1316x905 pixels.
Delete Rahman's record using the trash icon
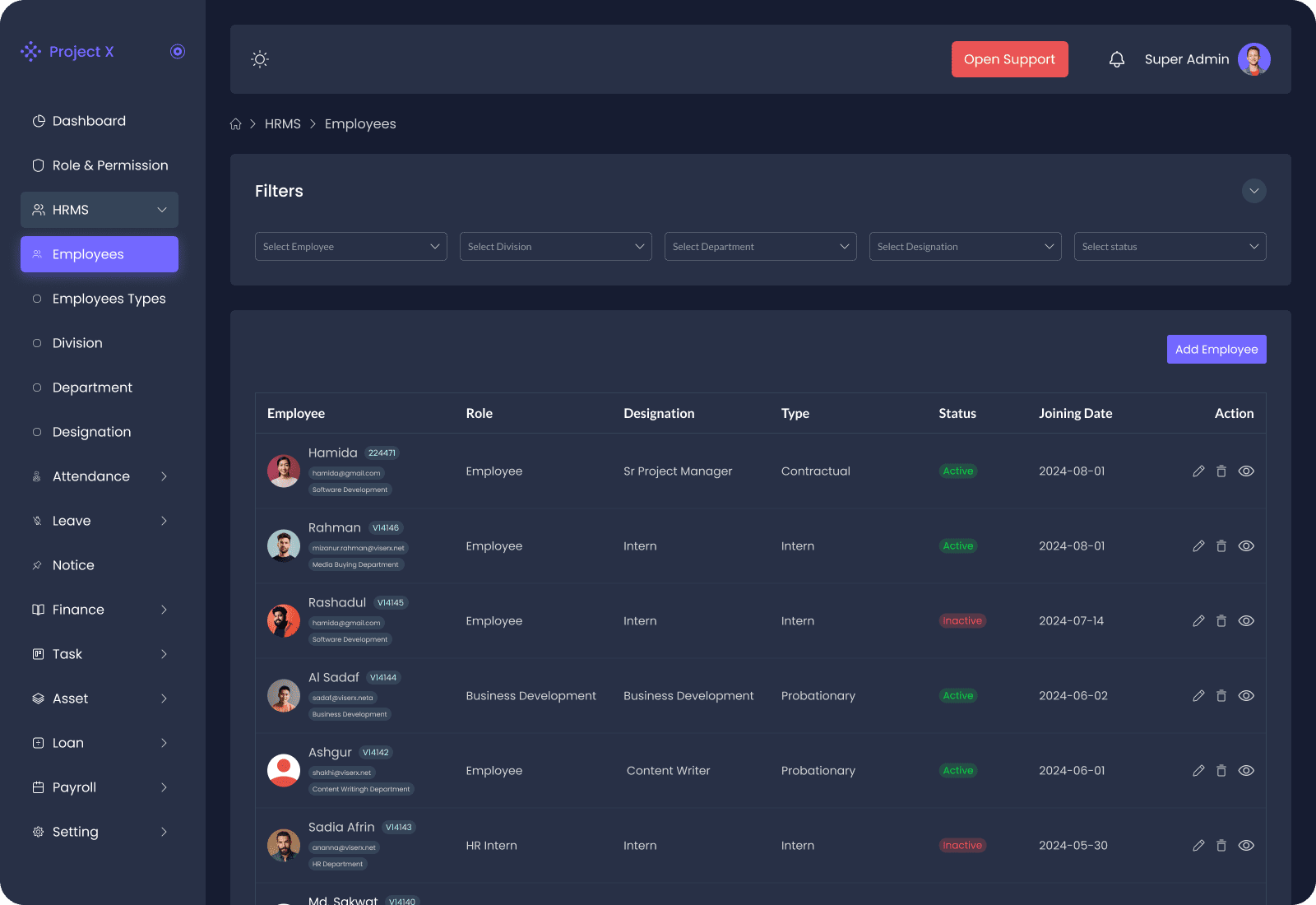point(1221,546)
